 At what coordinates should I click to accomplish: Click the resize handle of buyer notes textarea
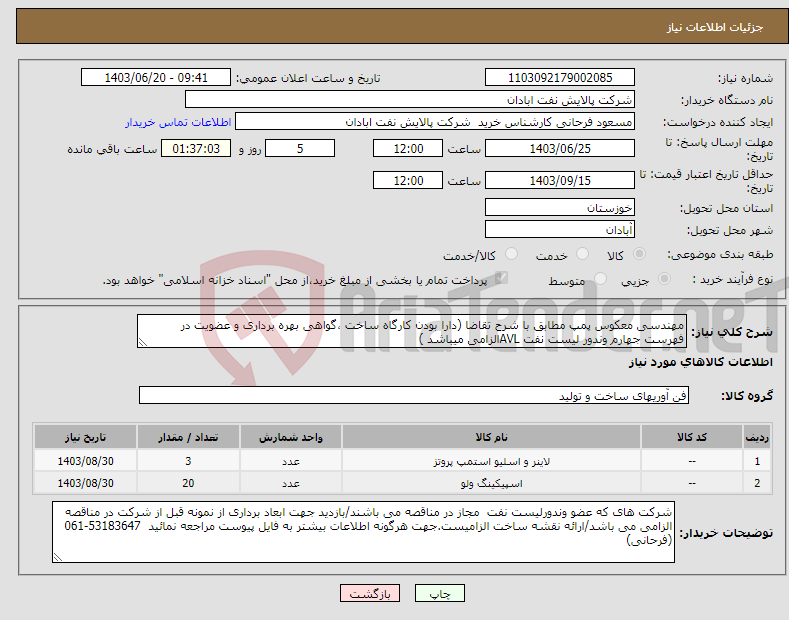[x=58, y=557]
